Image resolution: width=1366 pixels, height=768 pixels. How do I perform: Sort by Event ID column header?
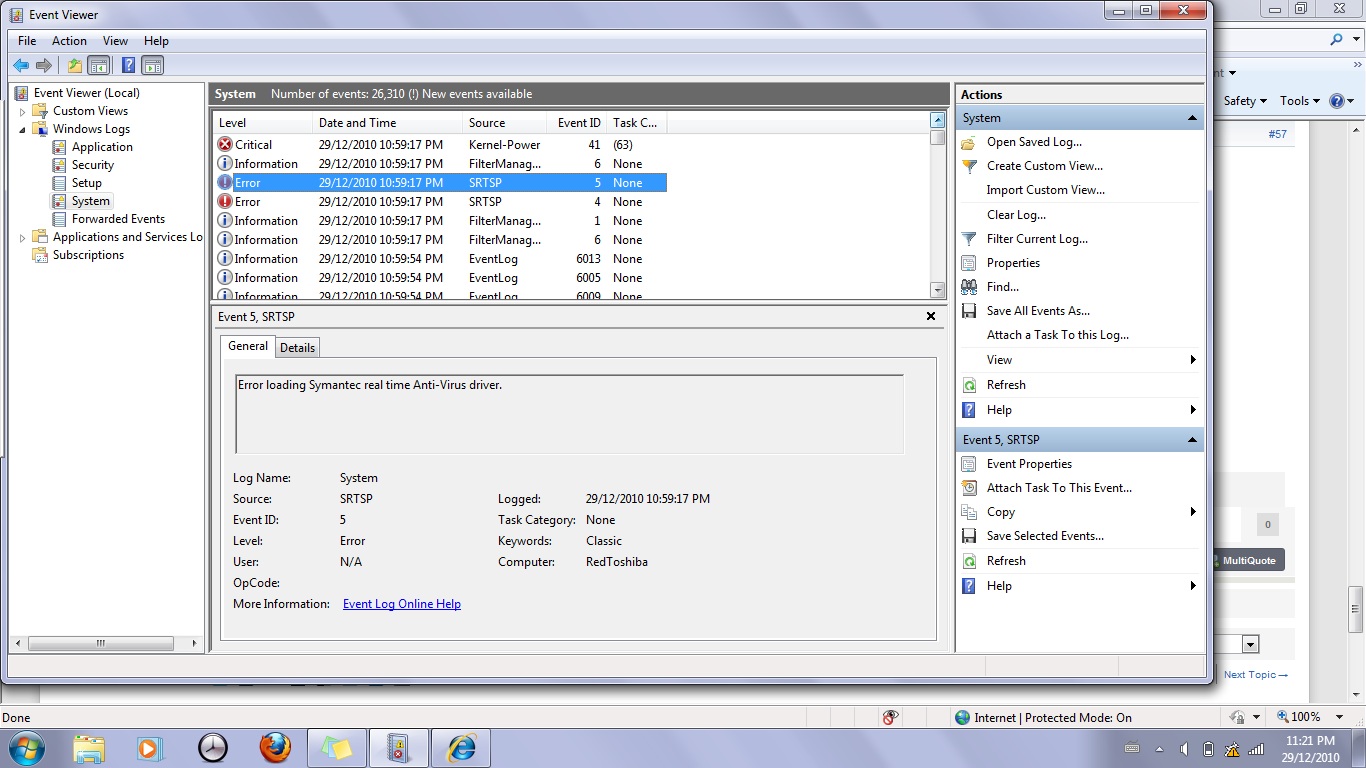coord(578,123)
